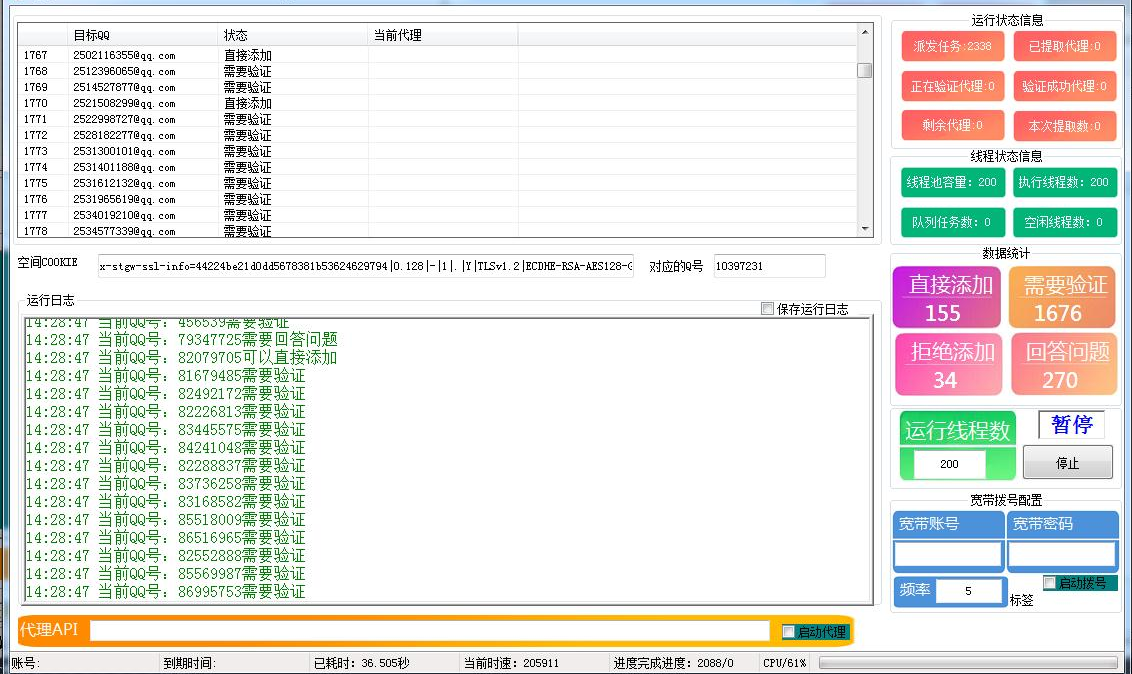Click the 代理API input field
The height and width of the screenshot is (674, 1132).
pos(430,630)
